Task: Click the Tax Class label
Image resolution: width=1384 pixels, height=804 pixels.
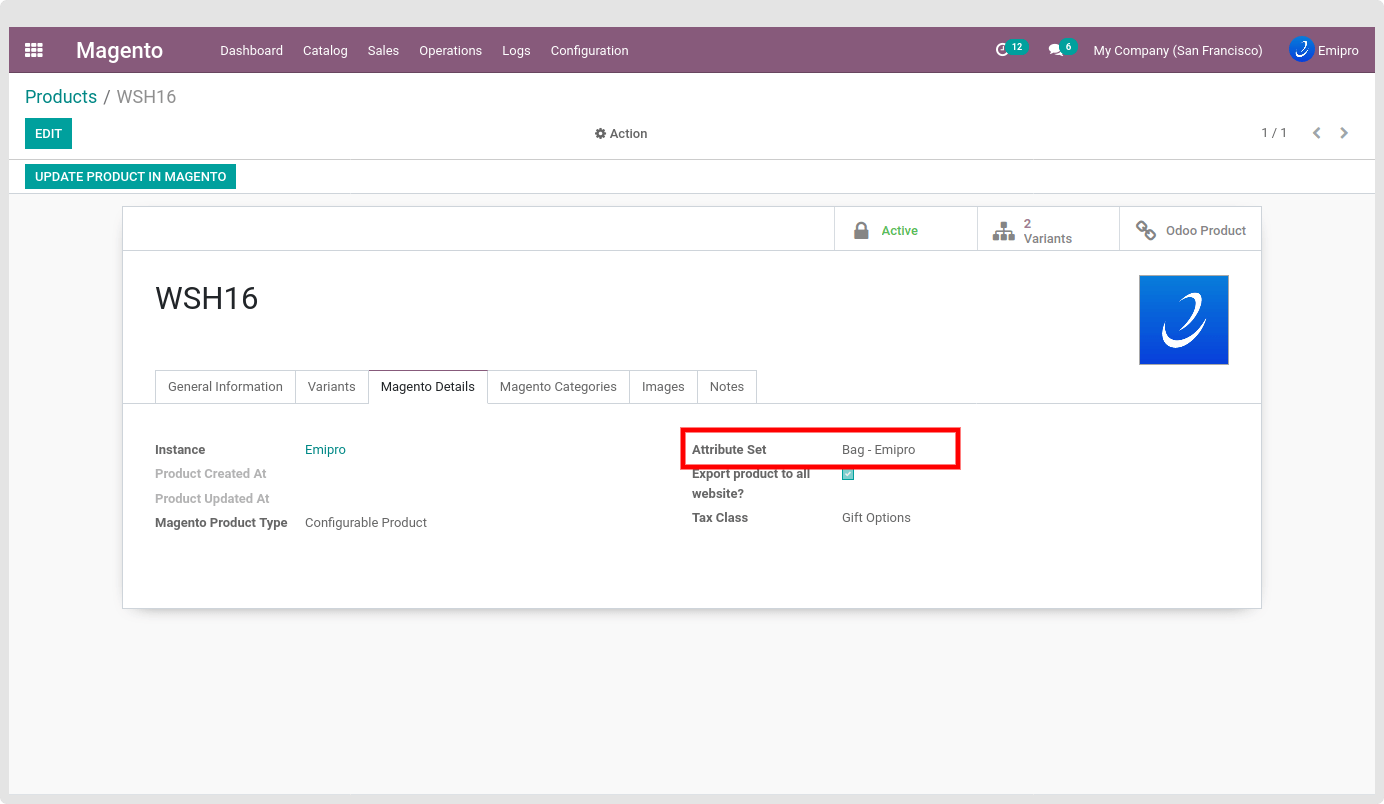Action: pos(720,518)
